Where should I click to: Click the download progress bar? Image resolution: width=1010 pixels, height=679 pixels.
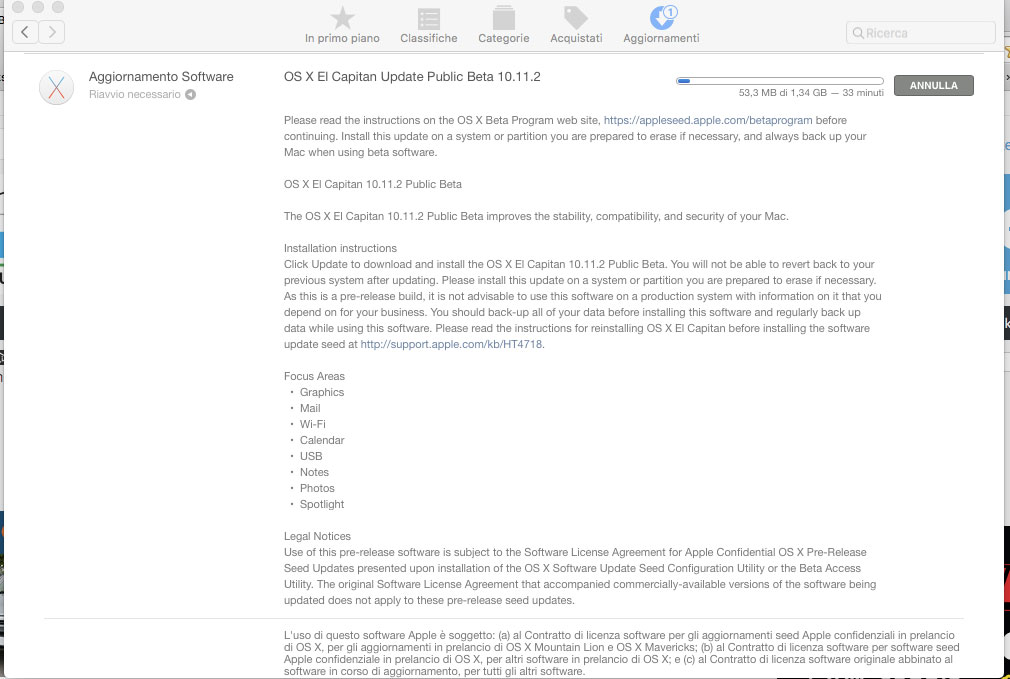click(779, 81)
